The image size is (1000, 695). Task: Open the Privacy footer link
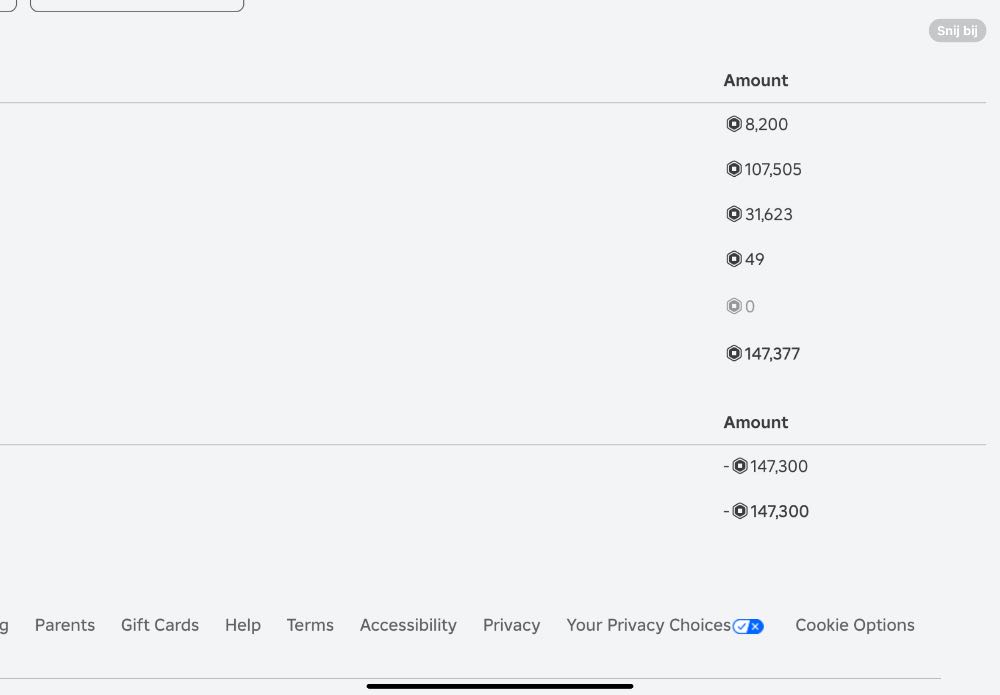coord(511,625)
